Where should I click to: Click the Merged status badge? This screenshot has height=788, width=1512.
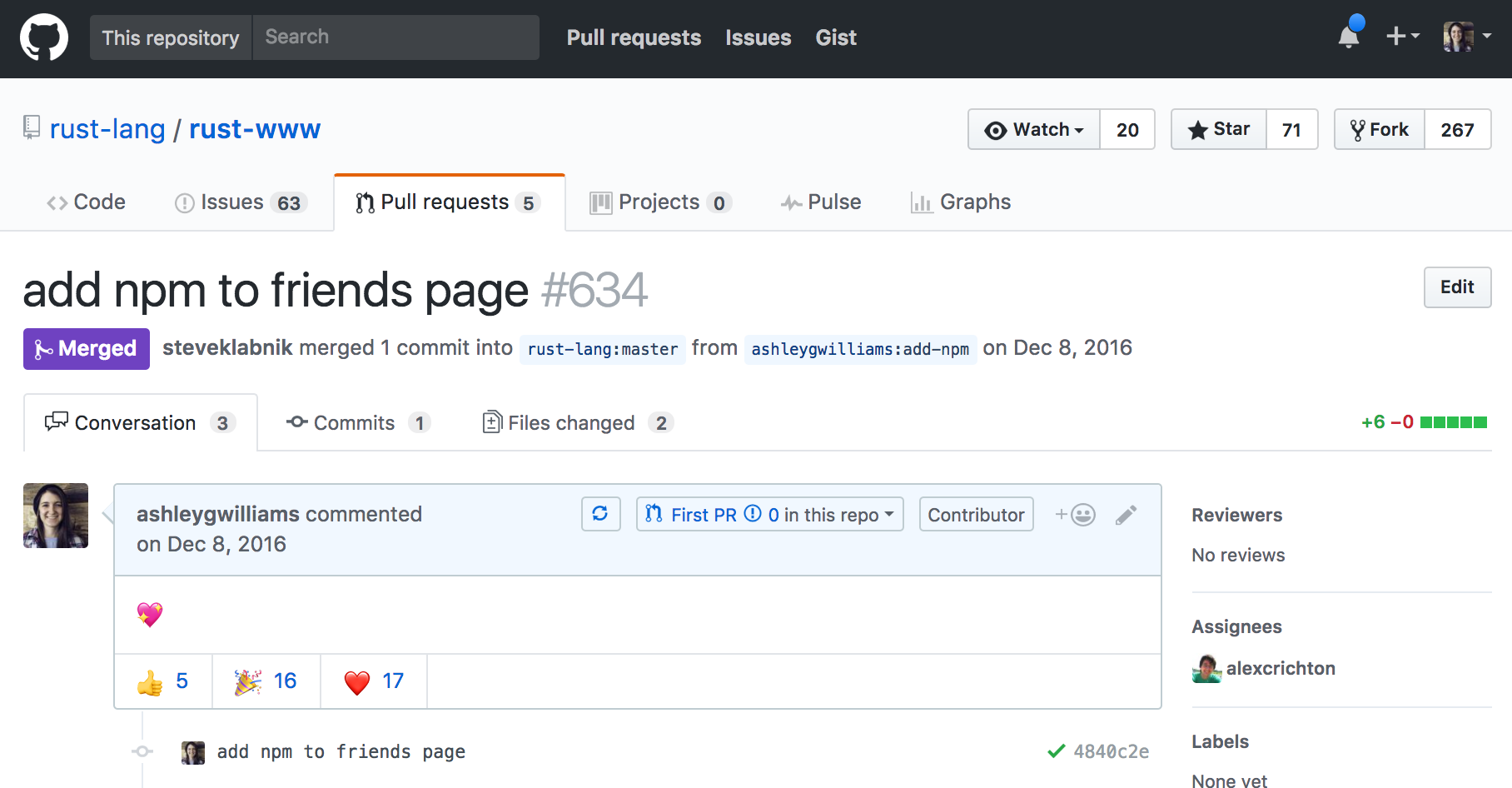click(87, 348)
